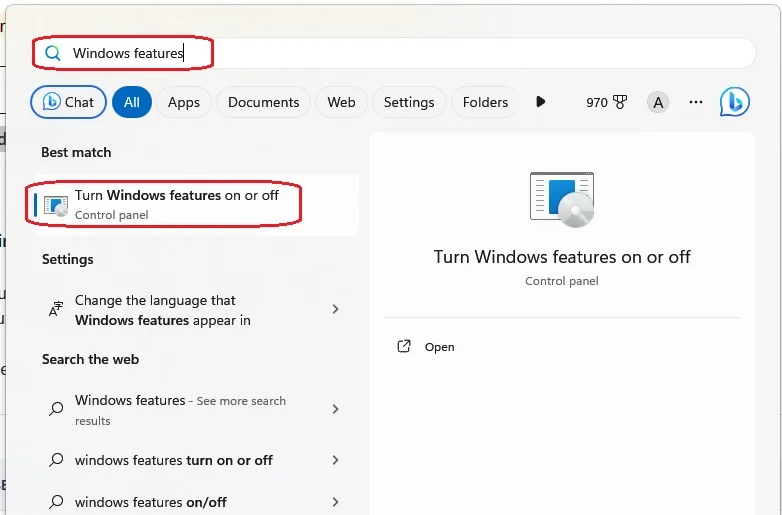Click the language settings icon
Image resolution: width=782 pixels, height=515 pixels.
pyautogui.click(x=56, y=309)
